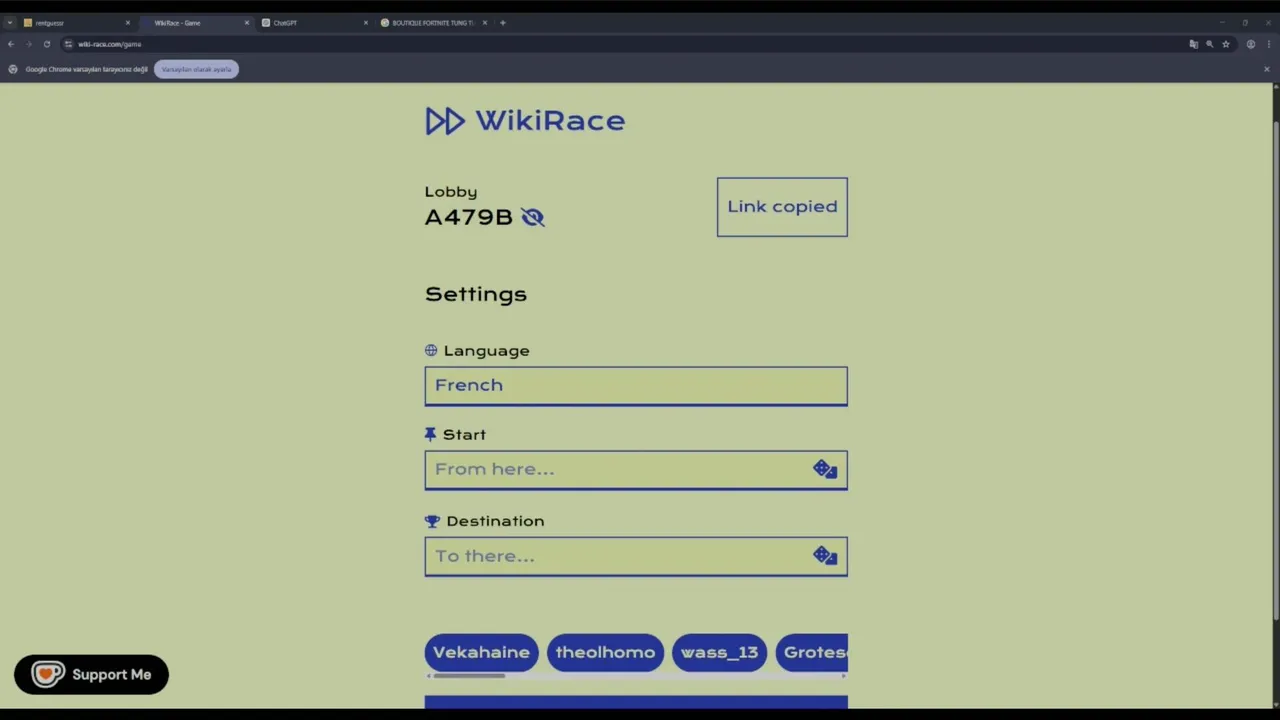
Task: Select the theolhomo player chip
Action: coord(605,652)
